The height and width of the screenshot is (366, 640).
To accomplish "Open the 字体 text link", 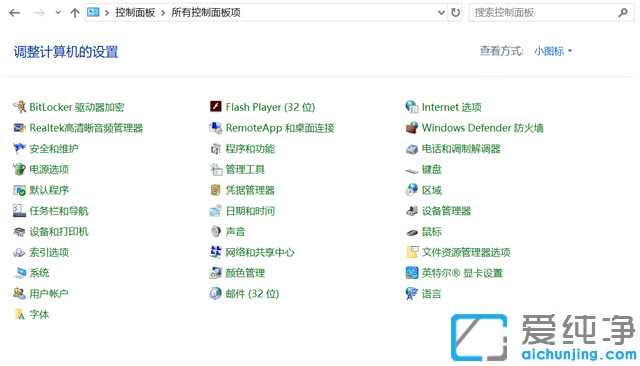I will pyautogui.click(x=39, y=314).
